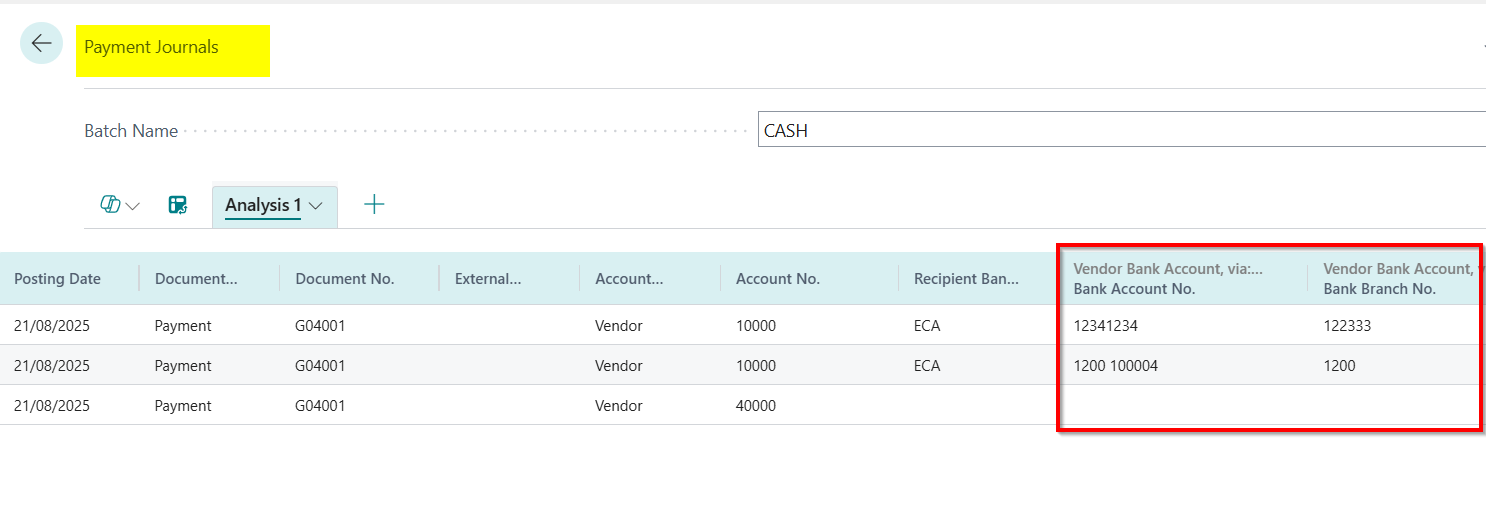This screenshot has height=509, width=1486.
Task: Click the Account No. column header
Action: click(777, 279)
